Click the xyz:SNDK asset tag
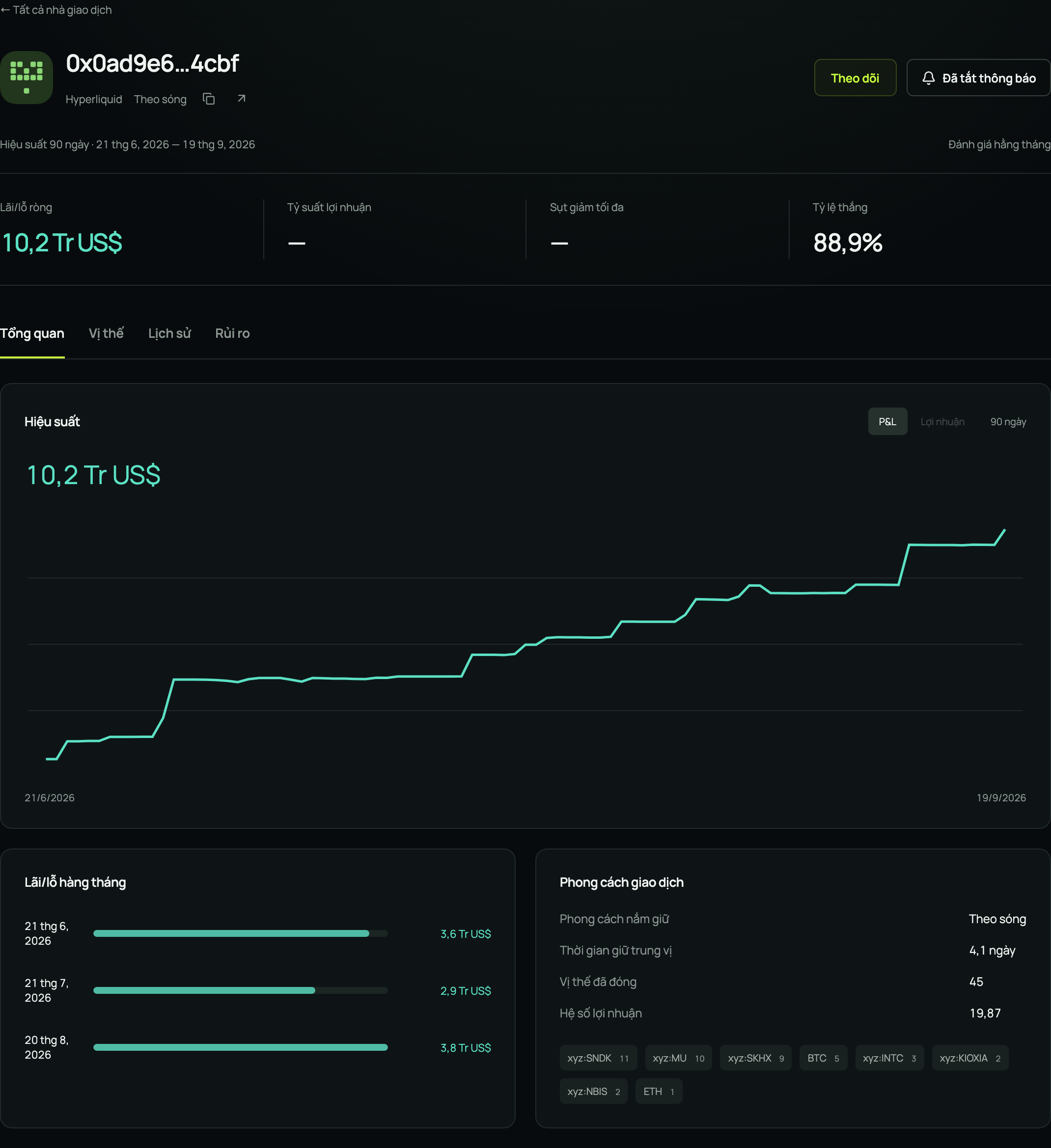The width and height of the screenshot is (1051, 1148). (x=598, y=1058)
